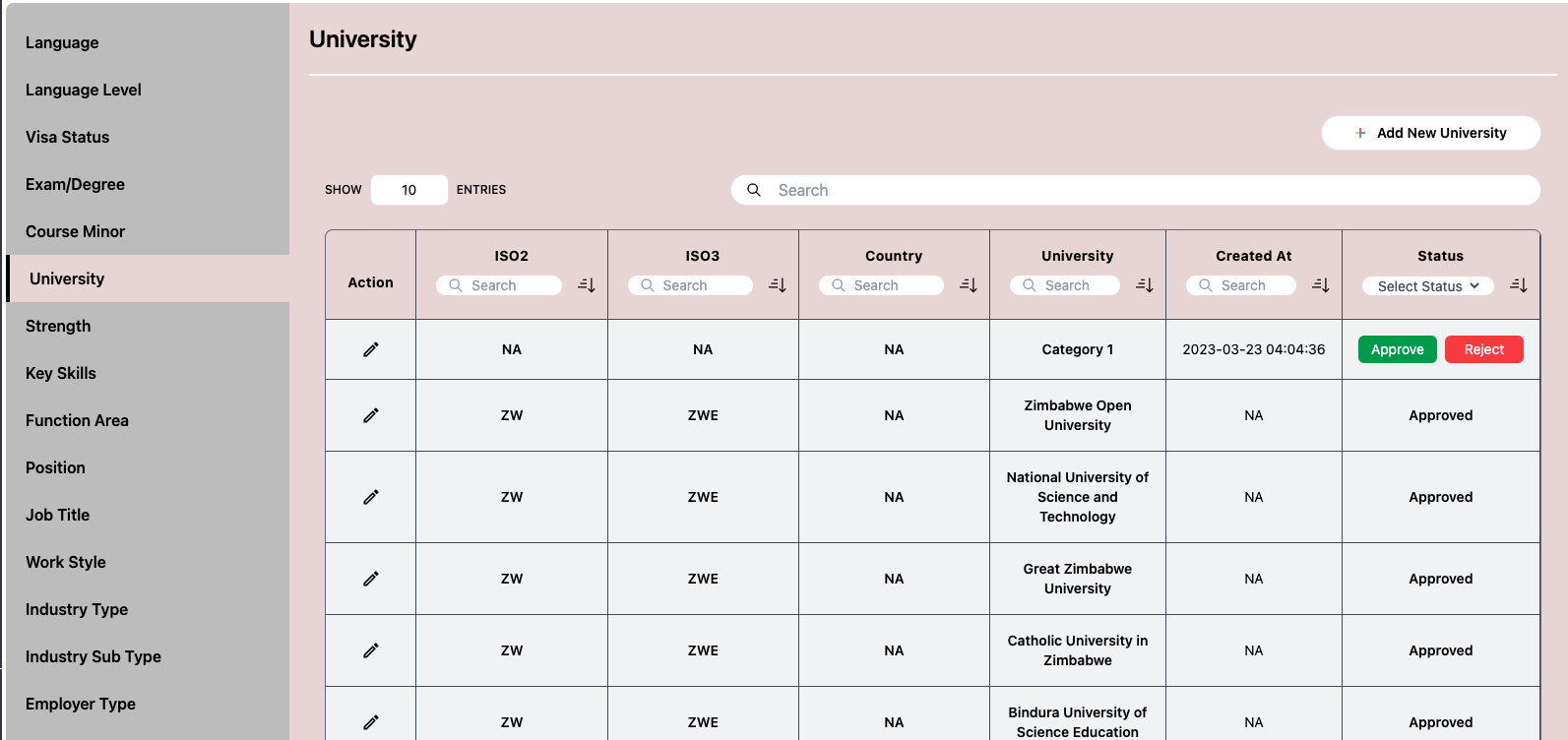This screenshot has height=740, width=1568.
Task: Sort by the Country column
Action: 969,285
